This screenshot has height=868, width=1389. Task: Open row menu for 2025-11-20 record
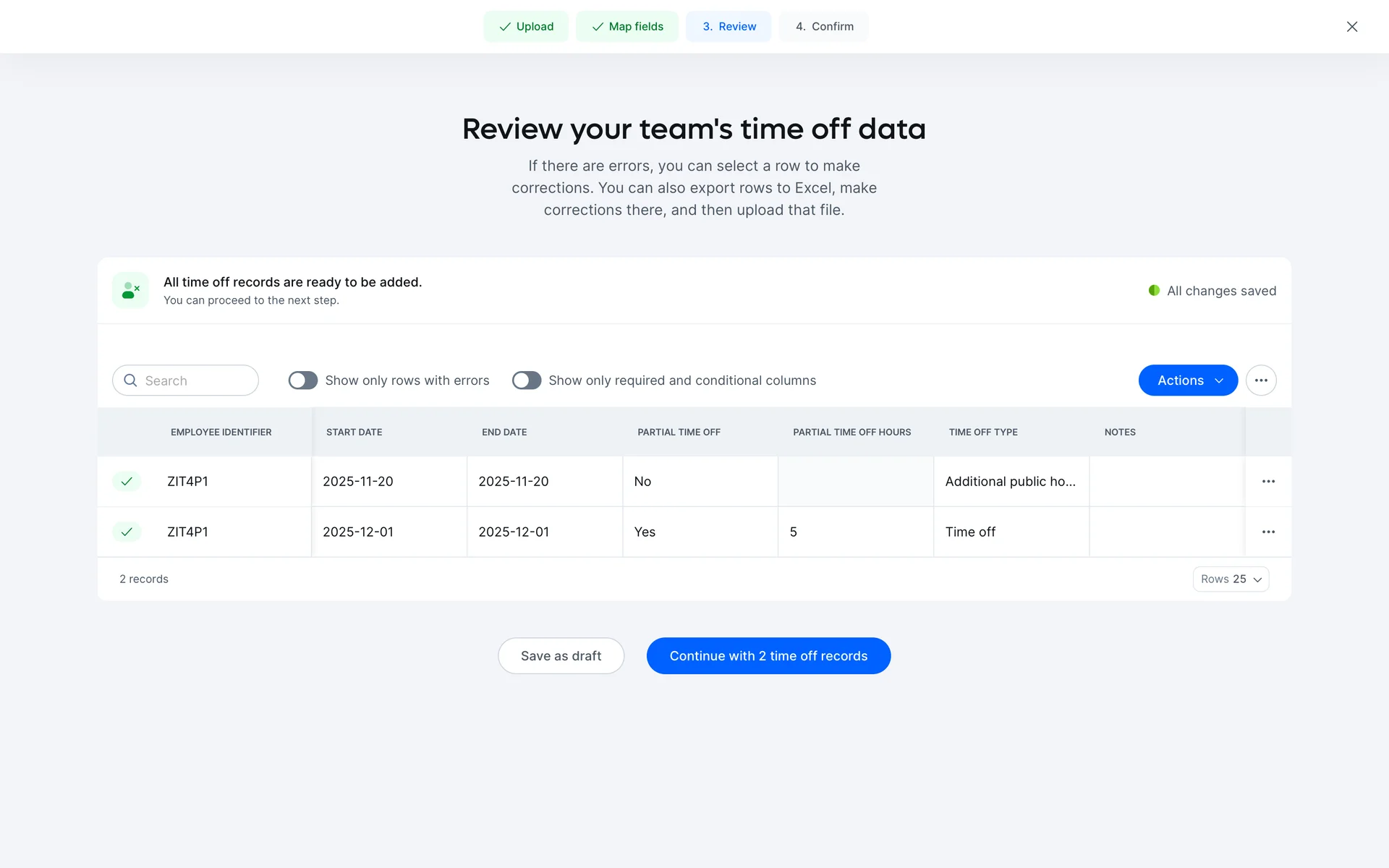click(1268, 482)
